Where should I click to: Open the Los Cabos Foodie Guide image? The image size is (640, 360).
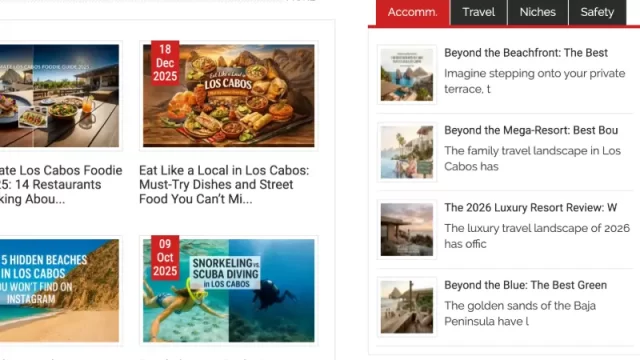(x=60, y=96)
